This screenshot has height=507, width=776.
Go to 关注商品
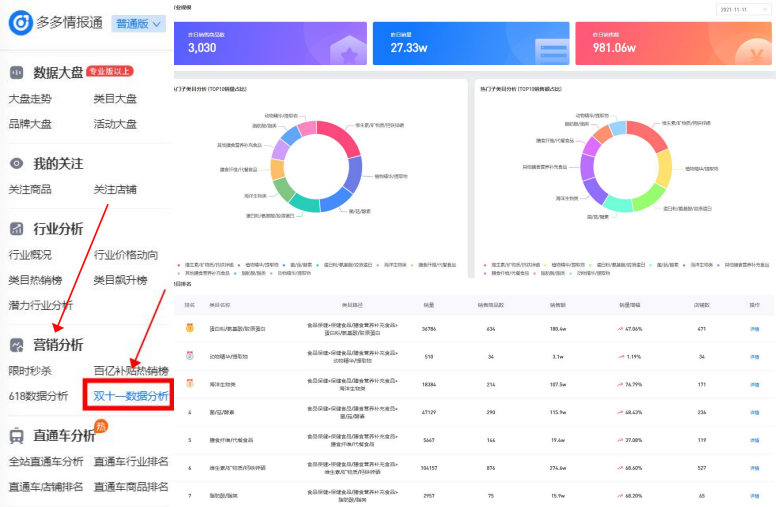(30, 189)
